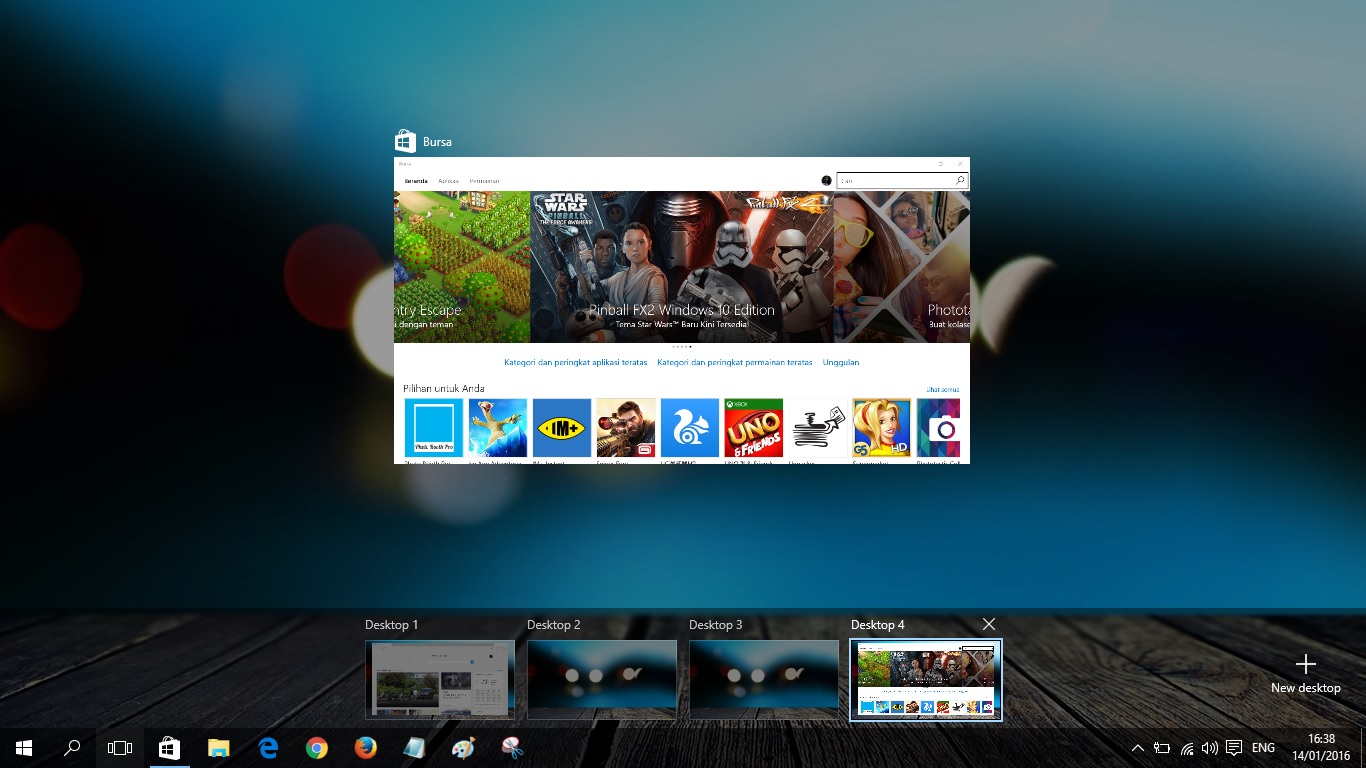Add a New desktop
The width and height of the screenshot is (1366, 768).
(x=1305, y=674)
